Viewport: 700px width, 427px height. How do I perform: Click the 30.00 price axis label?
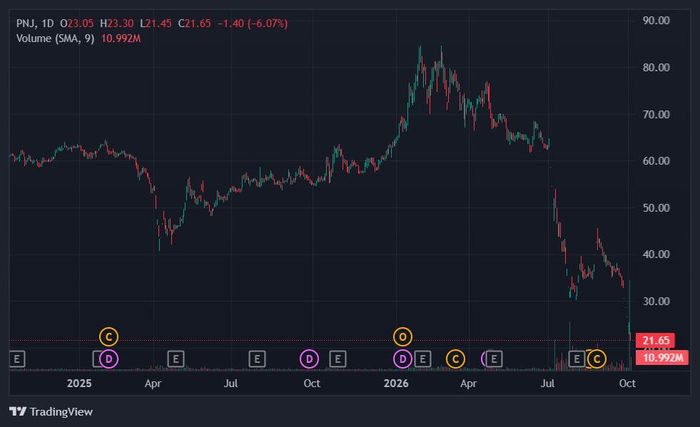tap(656, 301)
